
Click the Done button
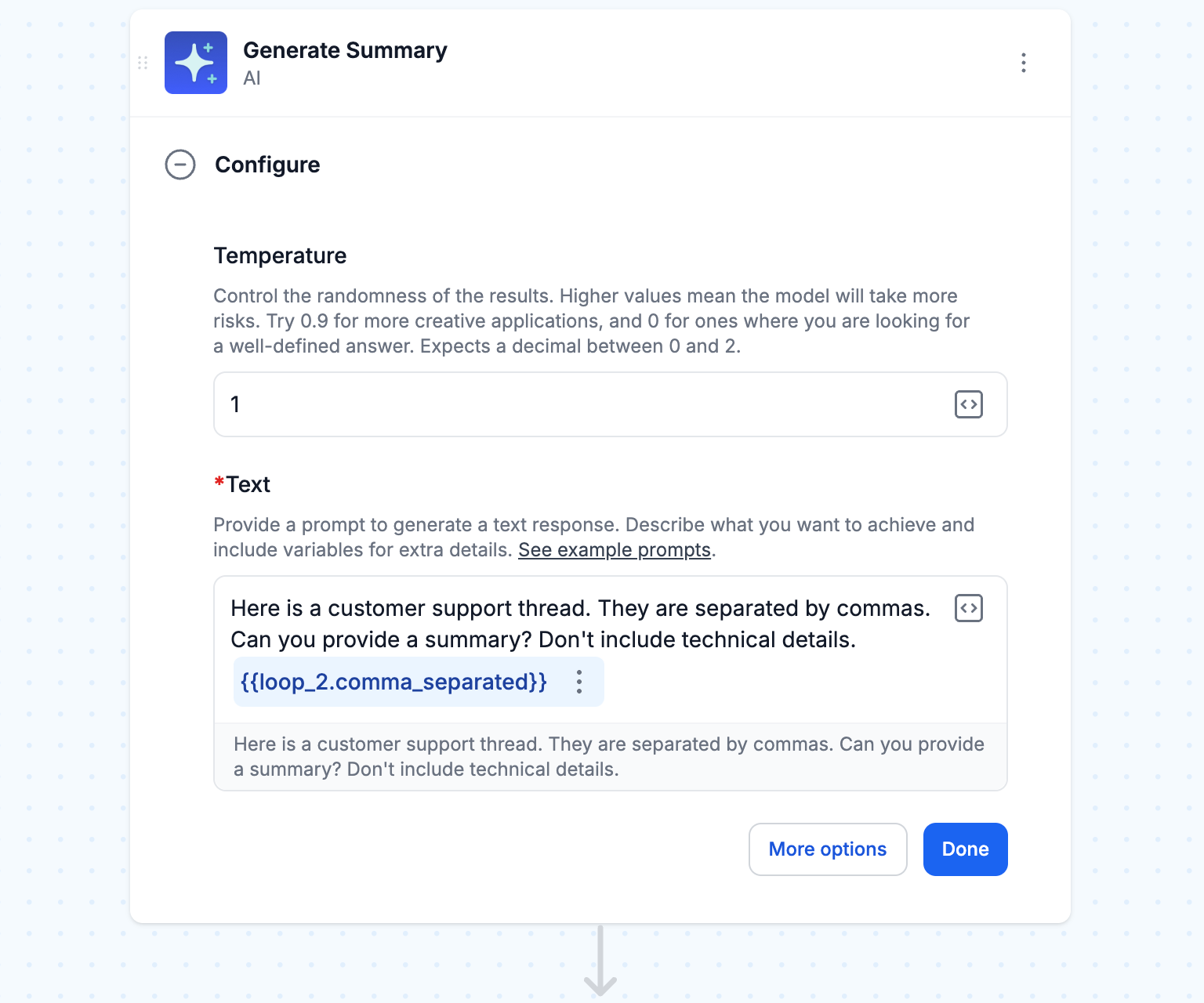pos(966,849)
